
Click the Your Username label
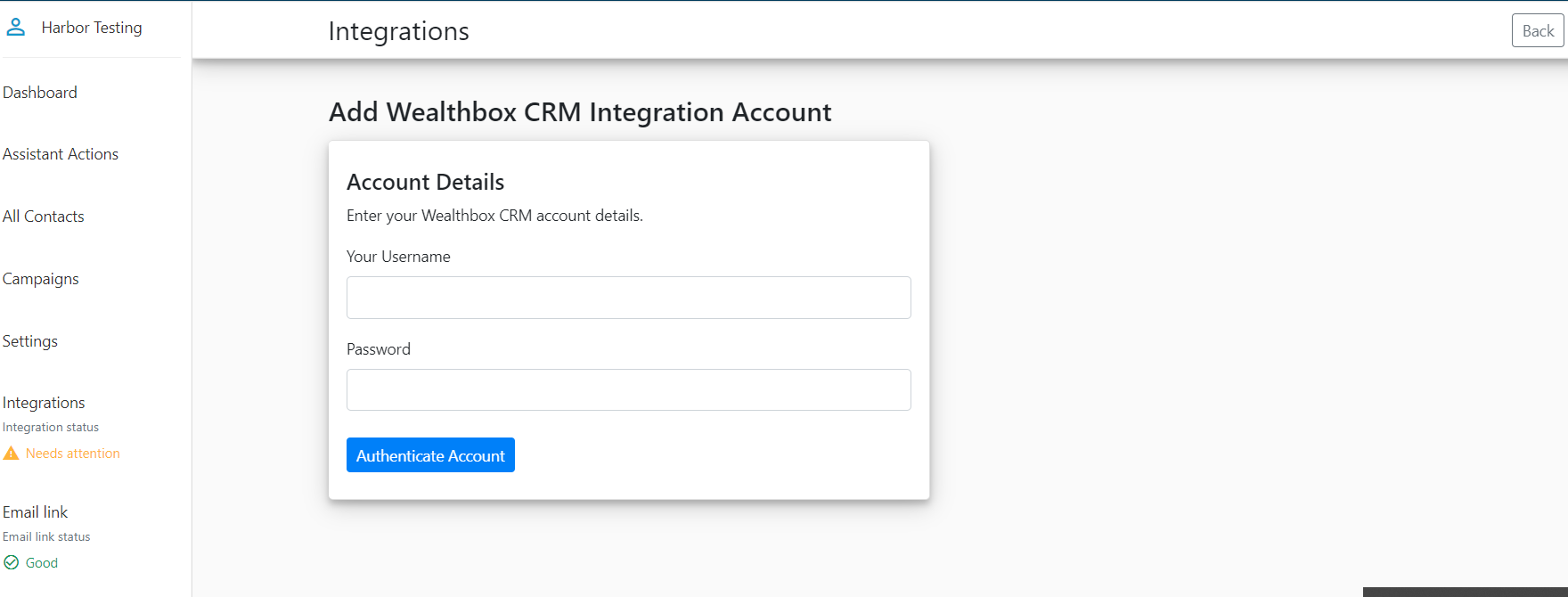398,257
